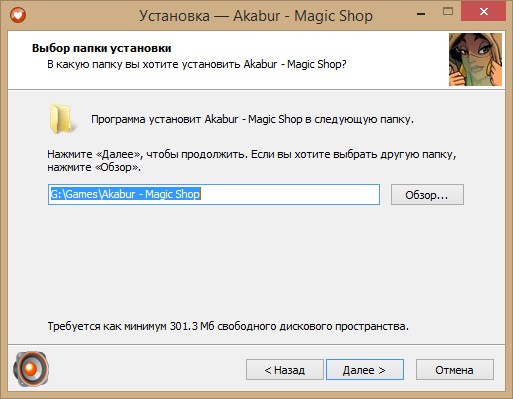This screenshot has width=513, height=399.
Task: Click the speaker sound icon in the footer
Action: pyautogui.click(x=31, y=369)
